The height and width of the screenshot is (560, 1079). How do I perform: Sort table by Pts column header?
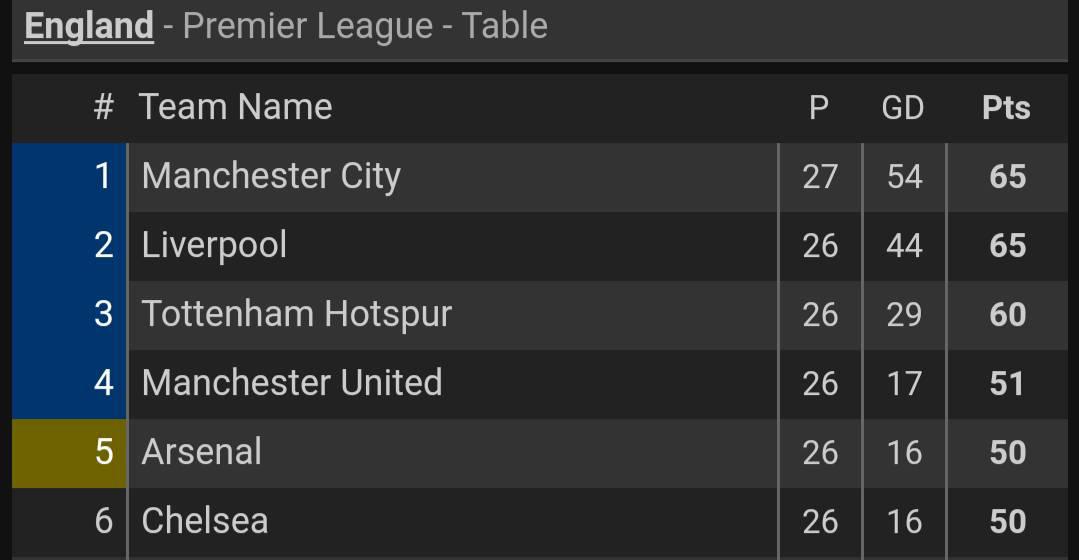pos(1005,108)
